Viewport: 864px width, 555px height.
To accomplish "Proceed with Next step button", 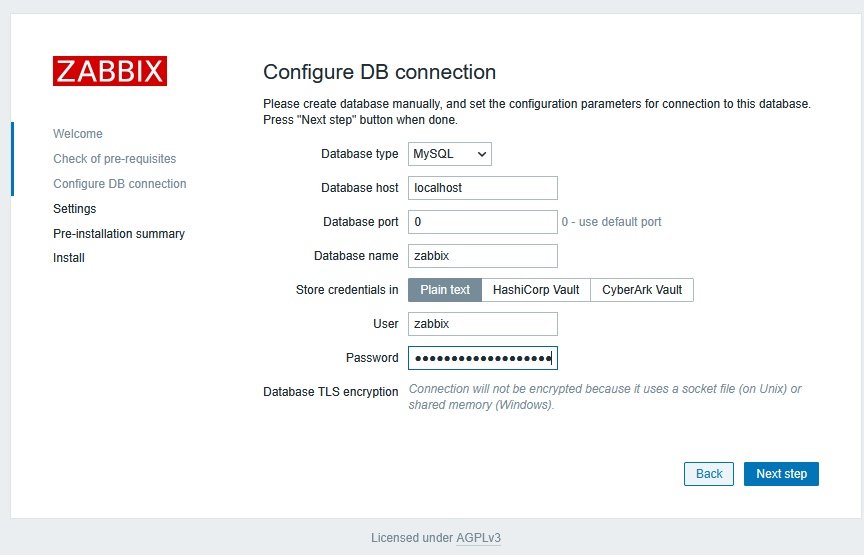I will (781, 474).
